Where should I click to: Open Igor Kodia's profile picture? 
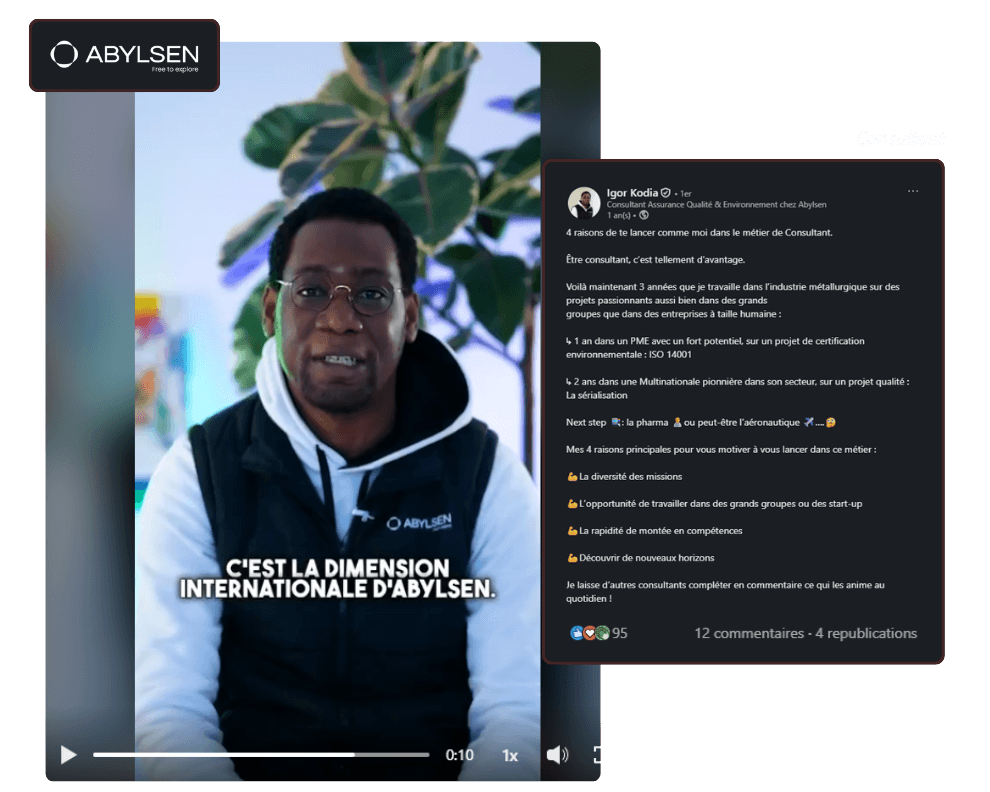pyautogui.click(x=583, y=203)
